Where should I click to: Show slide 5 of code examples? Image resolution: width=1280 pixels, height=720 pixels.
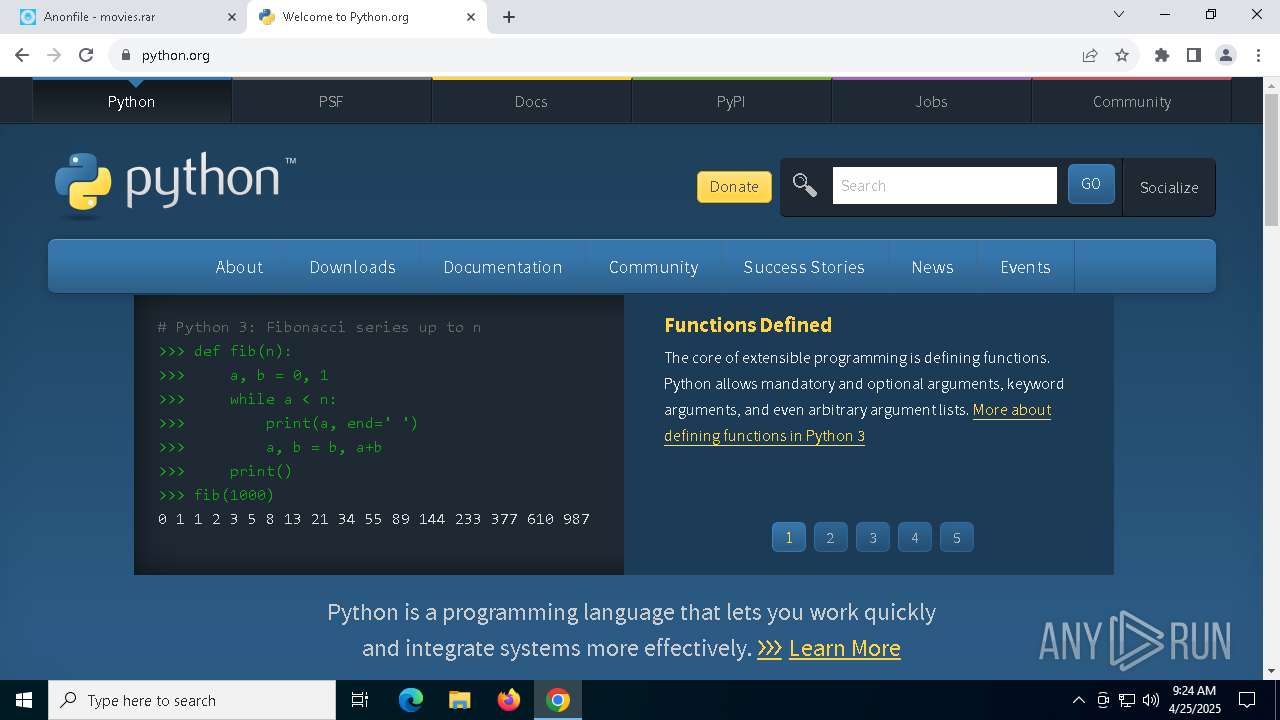[957, 537]
